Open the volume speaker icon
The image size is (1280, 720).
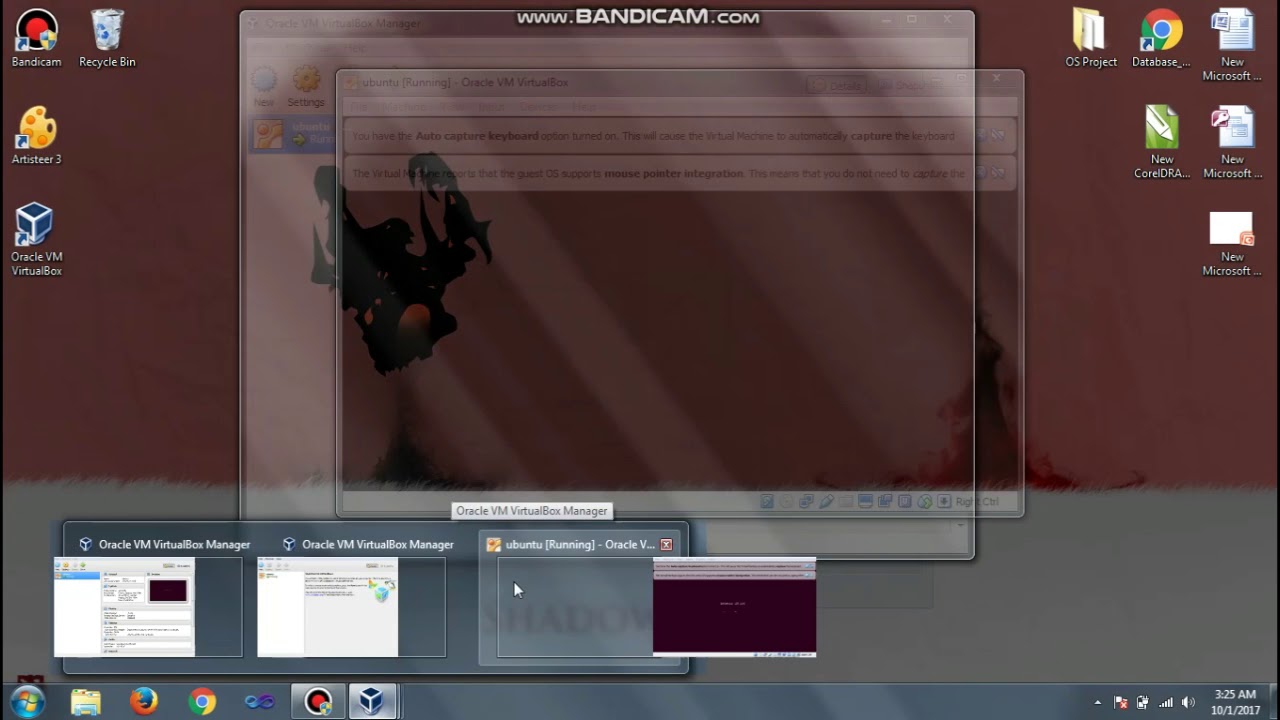pos(1188,702)
